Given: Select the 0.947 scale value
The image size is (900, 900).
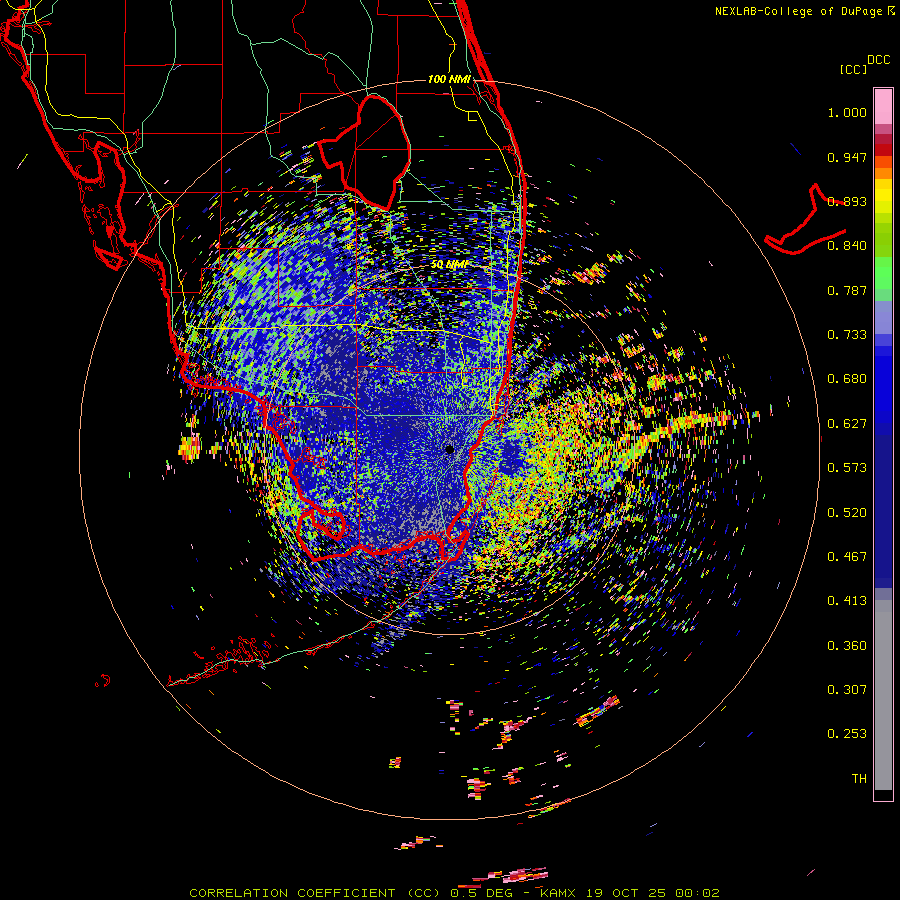Looking at the screenshot, I should coord(847,157).
